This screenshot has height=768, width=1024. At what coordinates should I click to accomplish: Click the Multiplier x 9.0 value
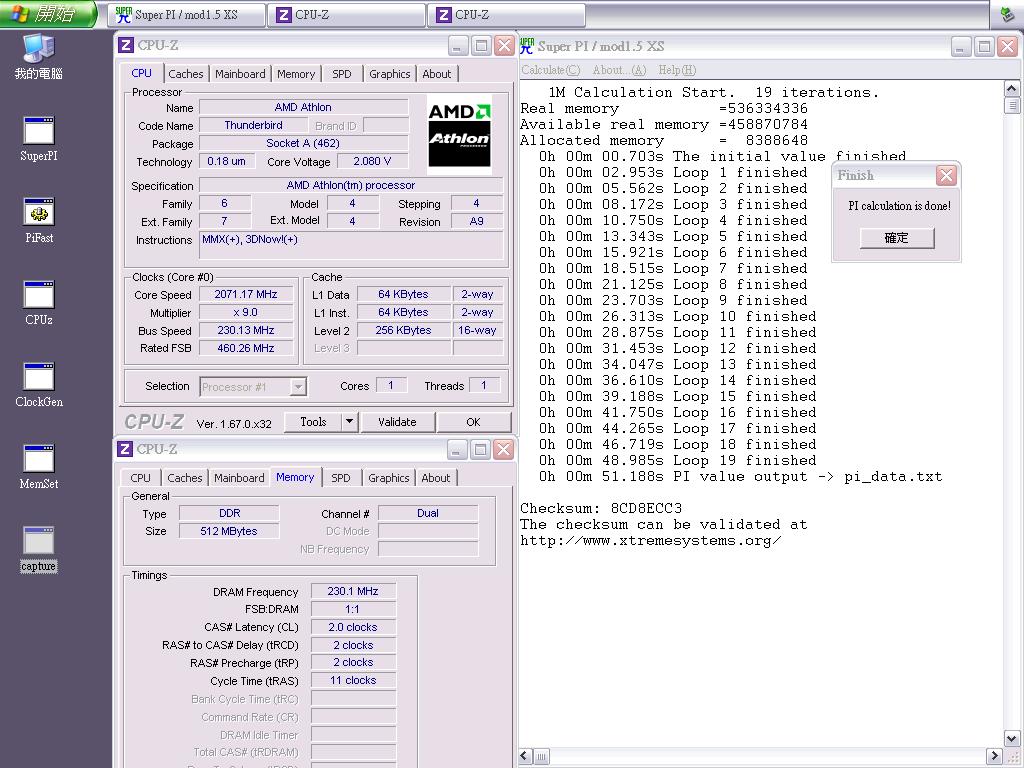pos(246,313)
